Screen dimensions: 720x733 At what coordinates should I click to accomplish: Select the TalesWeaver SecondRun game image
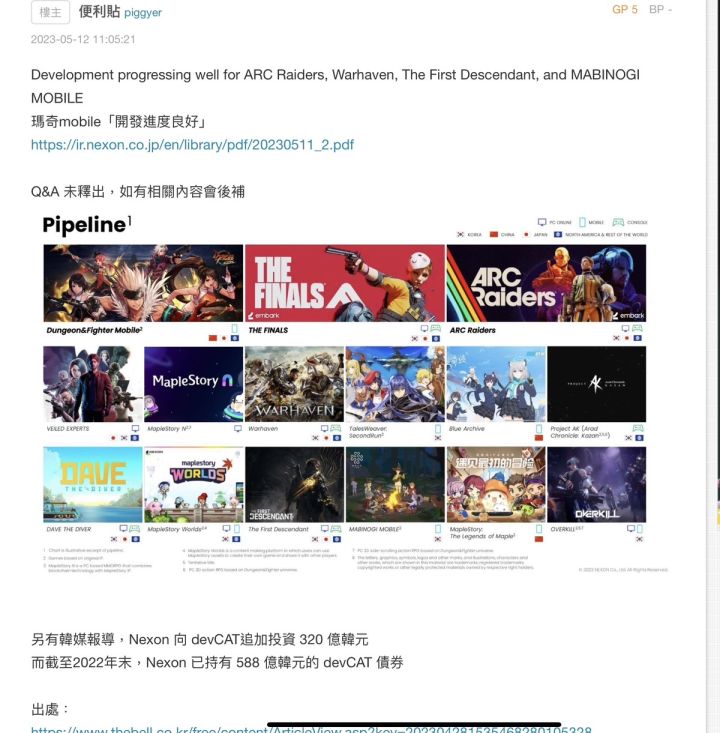click(x=395, y=384)
